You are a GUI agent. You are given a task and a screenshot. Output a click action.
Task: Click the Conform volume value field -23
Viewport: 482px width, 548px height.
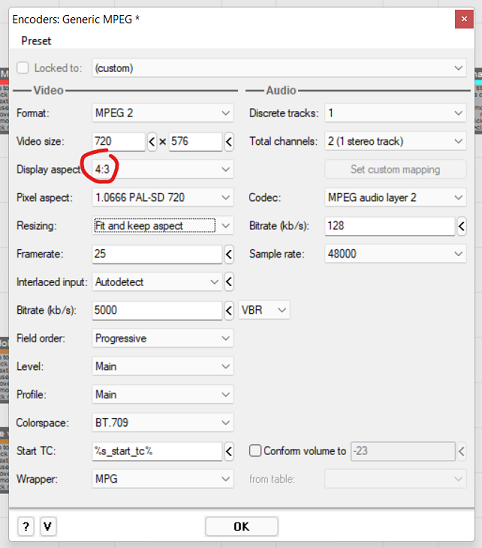[403, 451]
